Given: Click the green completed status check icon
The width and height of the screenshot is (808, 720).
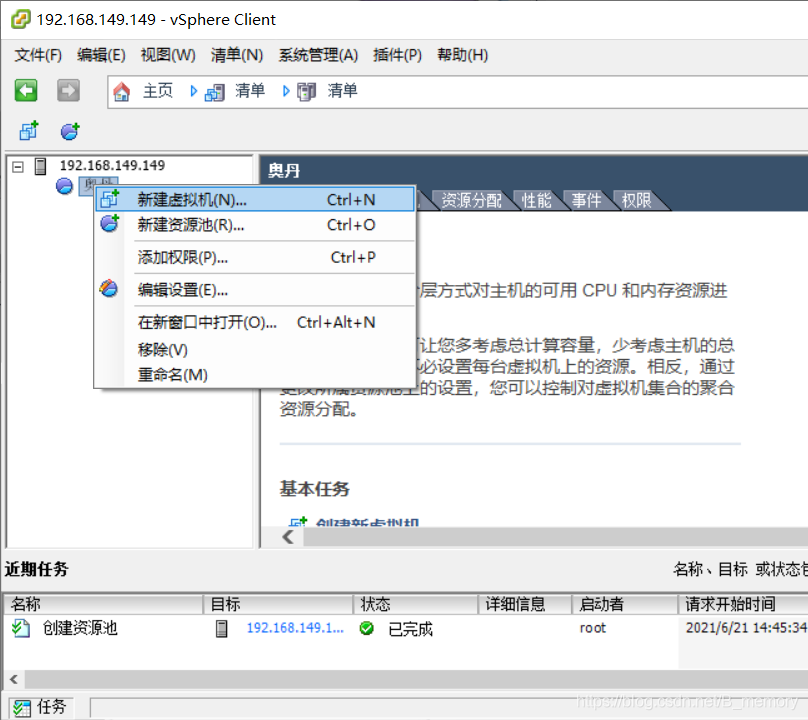Looking at the screenshot, I should pos(367,628).
